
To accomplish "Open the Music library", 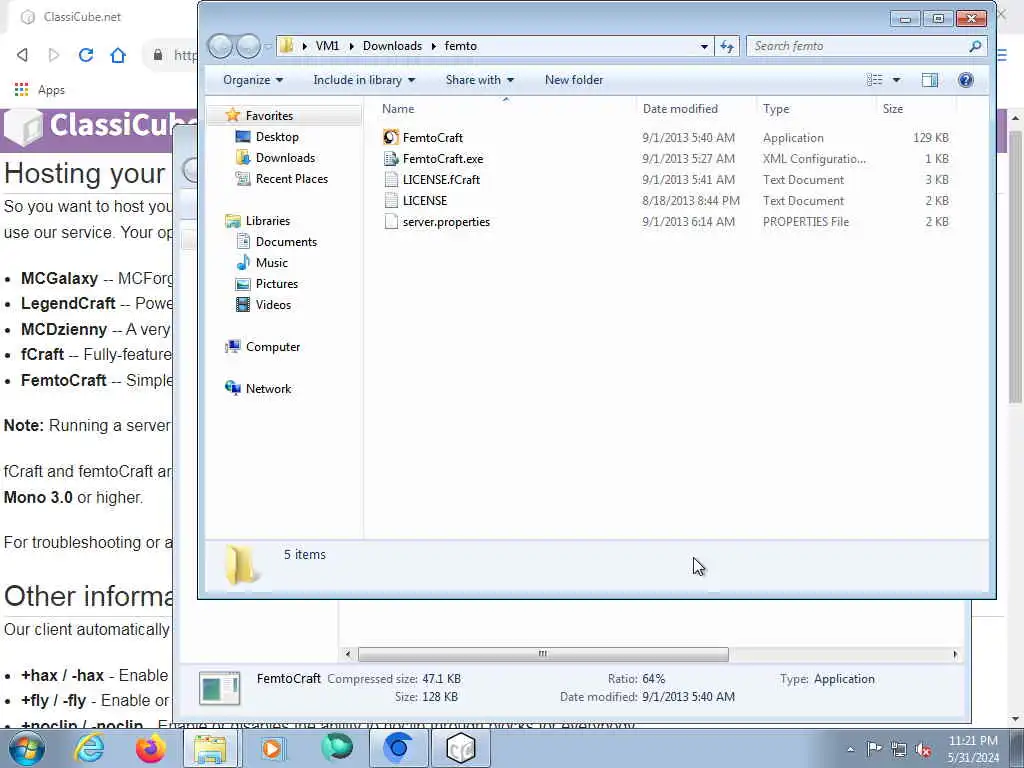I will (x=272, y=263).
